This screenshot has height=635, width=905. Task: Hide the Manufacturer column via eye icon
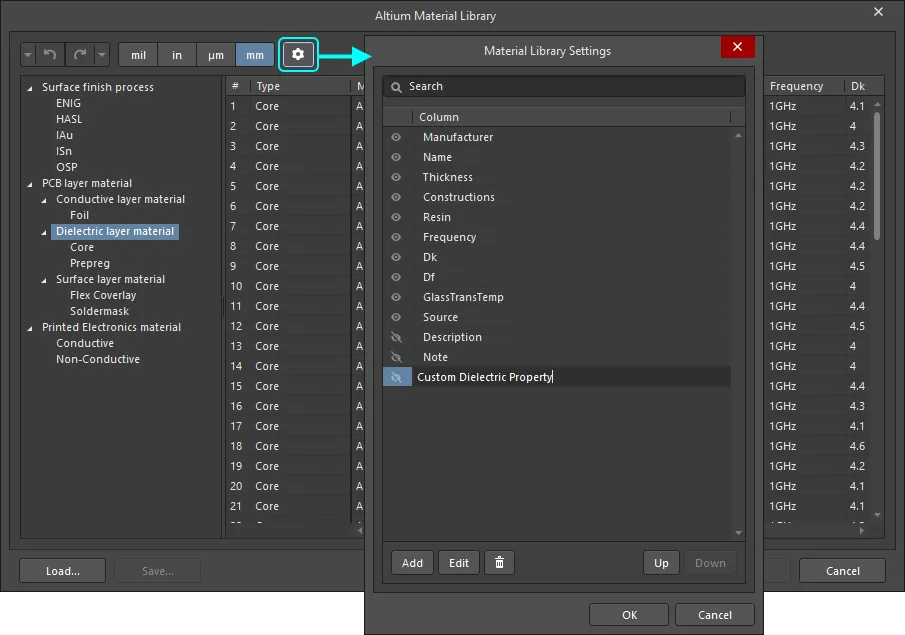397,137
